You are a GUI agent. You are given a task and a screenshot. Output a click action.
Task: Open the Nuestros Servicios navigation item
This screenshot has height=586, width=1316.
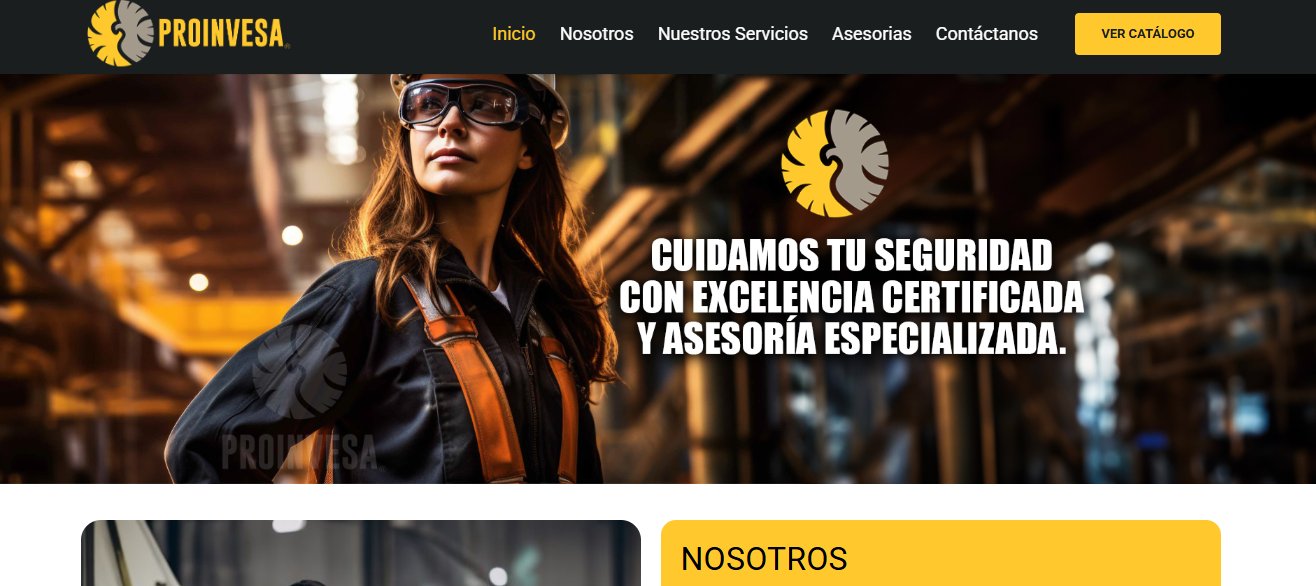(733, 34)
